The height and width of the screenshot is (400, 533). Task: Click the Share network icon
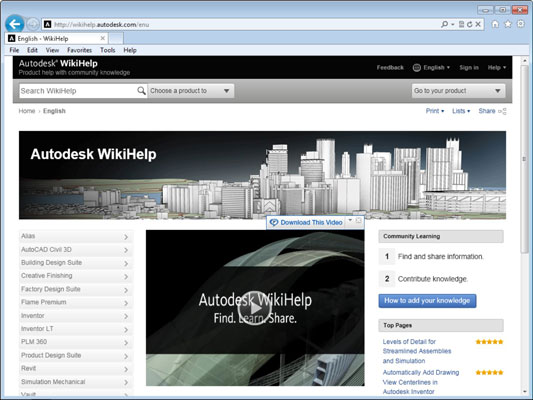tap(502, 111)
